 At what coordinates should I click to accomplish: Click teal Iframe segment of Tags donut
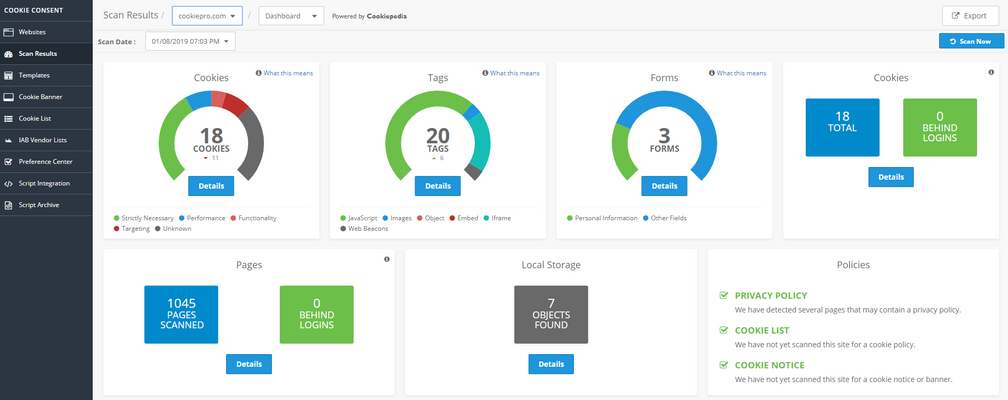(482, 141)
